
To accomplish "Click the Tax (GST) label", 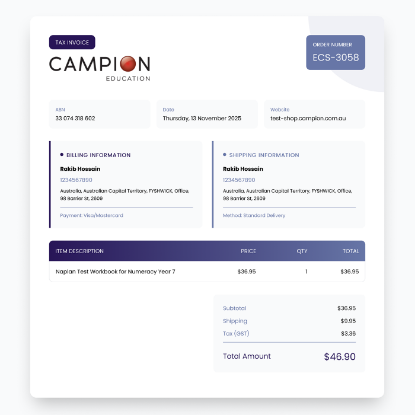I will click(x=236, y=333).
